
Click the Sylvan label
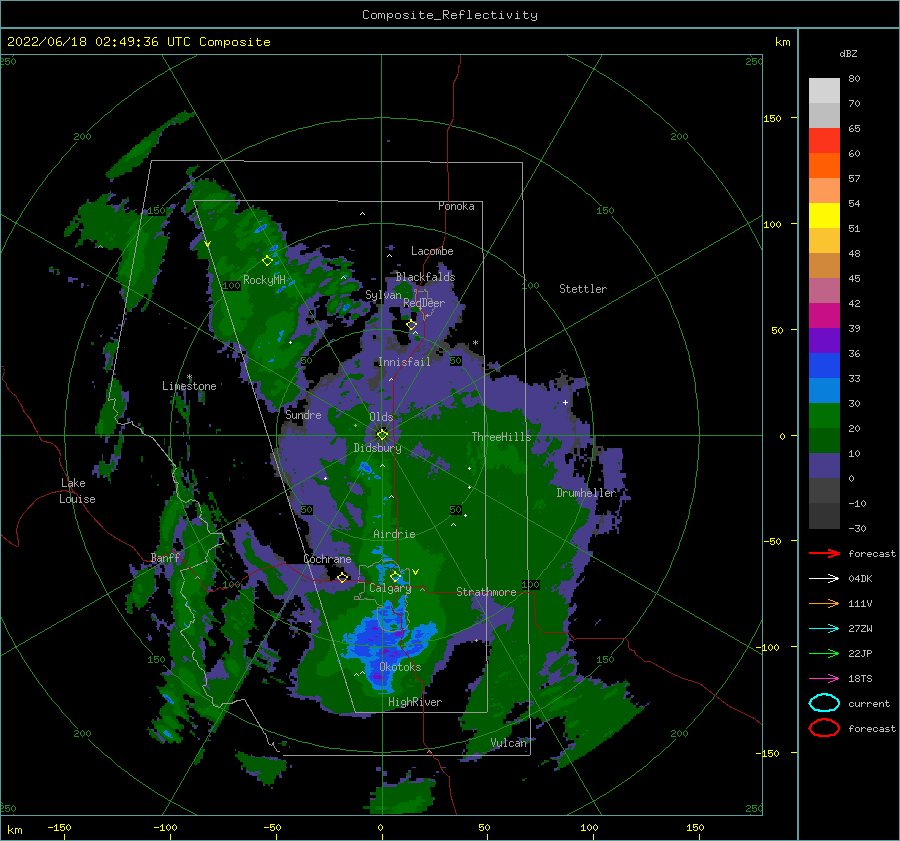click(x=383, y=295)
